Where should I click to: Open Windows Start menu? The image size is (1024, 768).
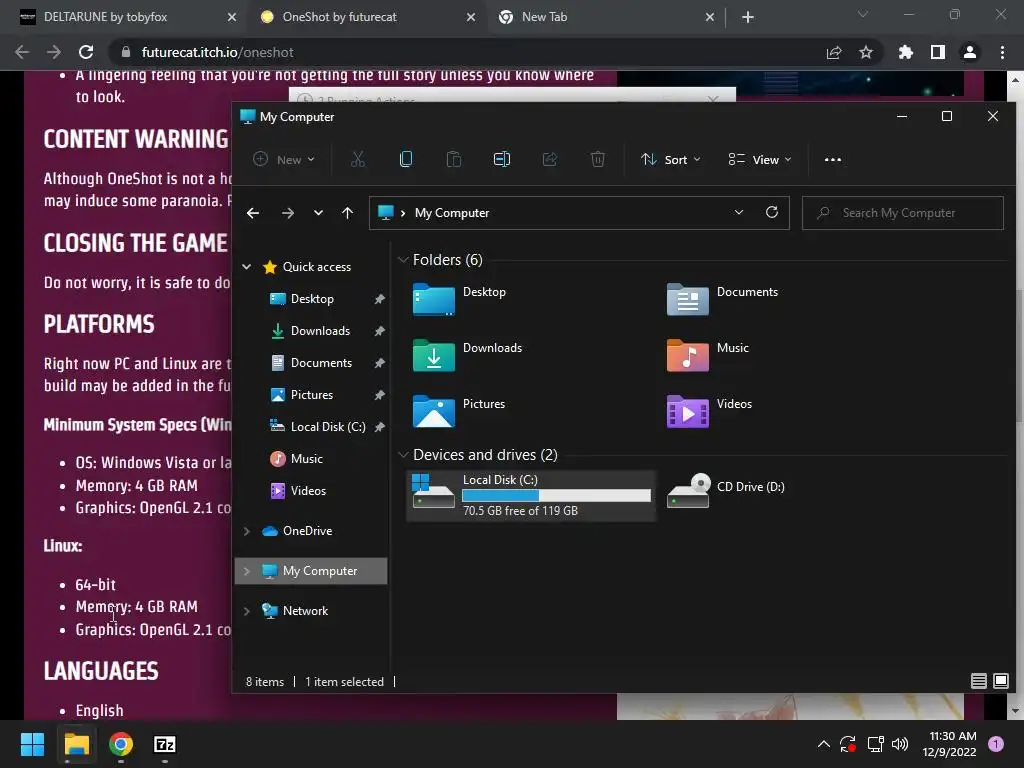click(x=32, y=744)
